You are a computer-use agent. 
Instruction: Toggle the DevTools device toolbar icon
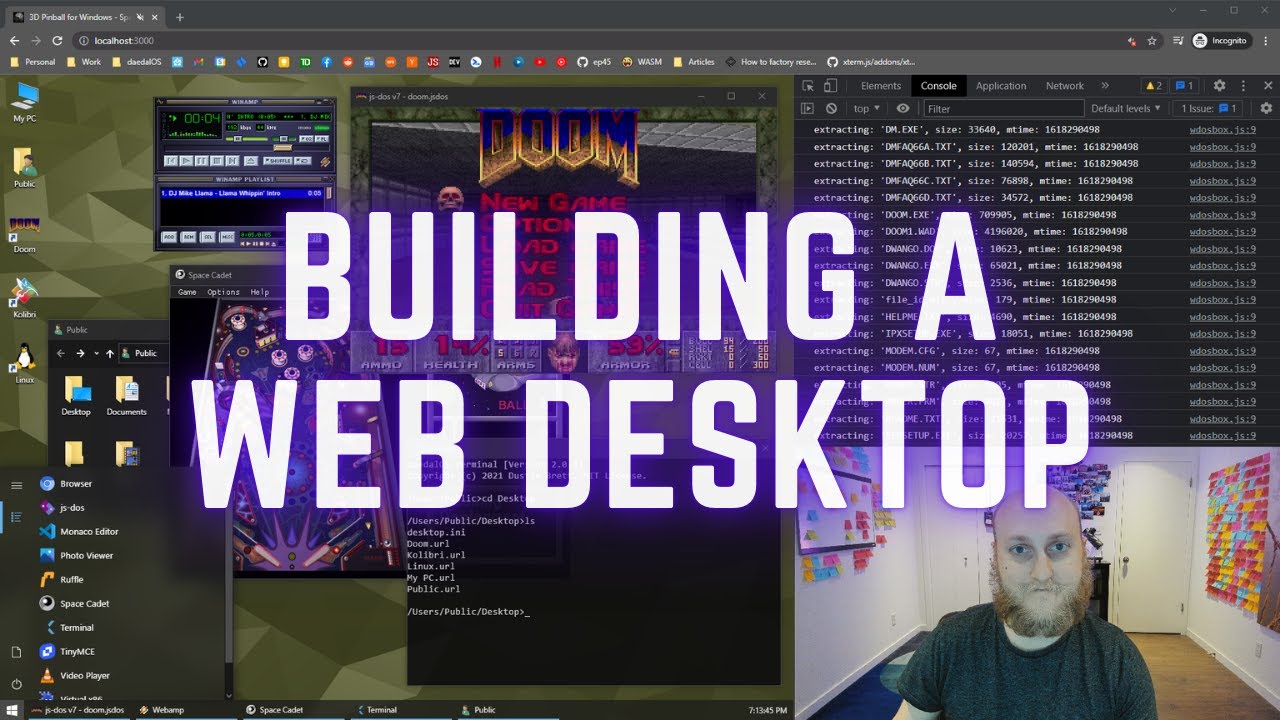tap(830, 86)
